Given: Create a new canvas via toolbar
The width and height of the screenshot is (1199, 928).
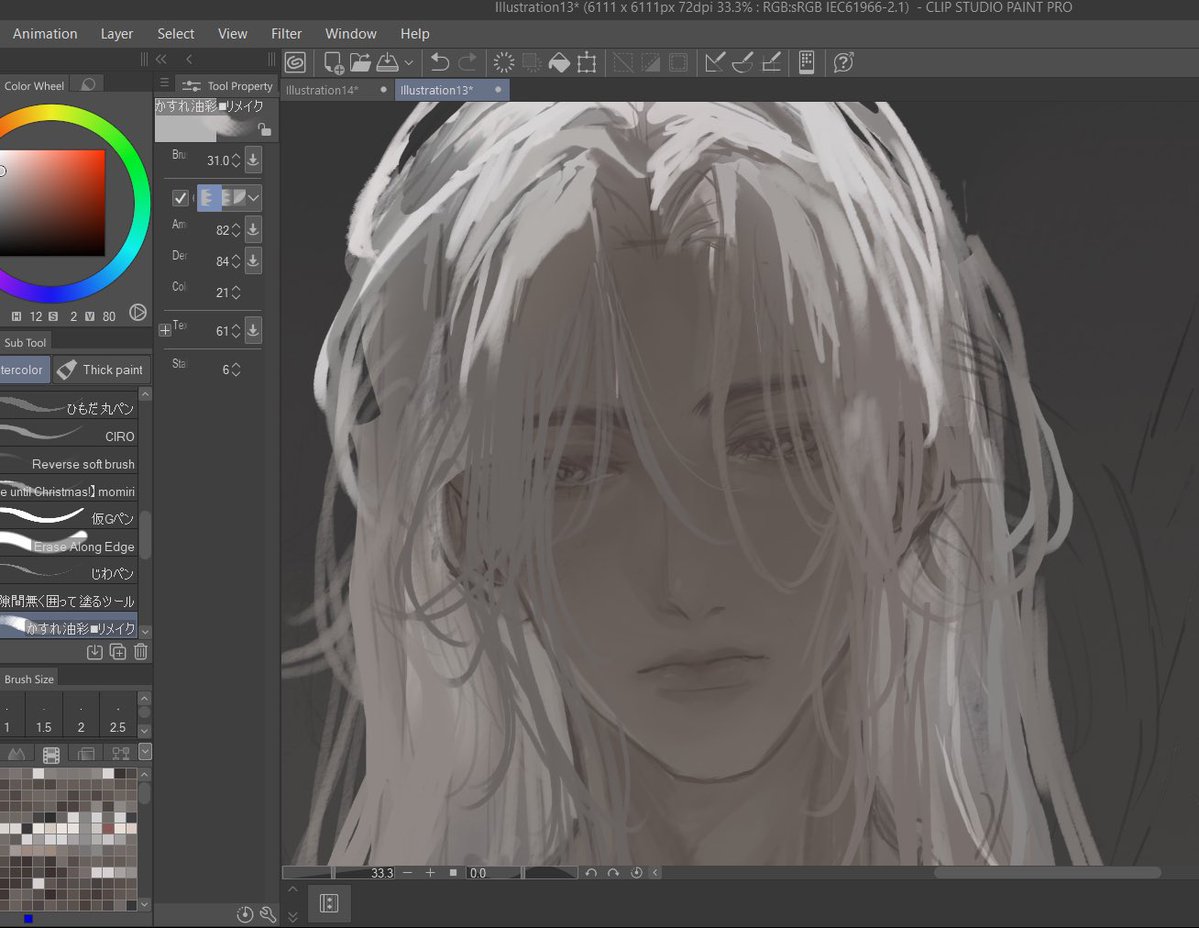Looking at the screenshot, I should click(333, 63).
